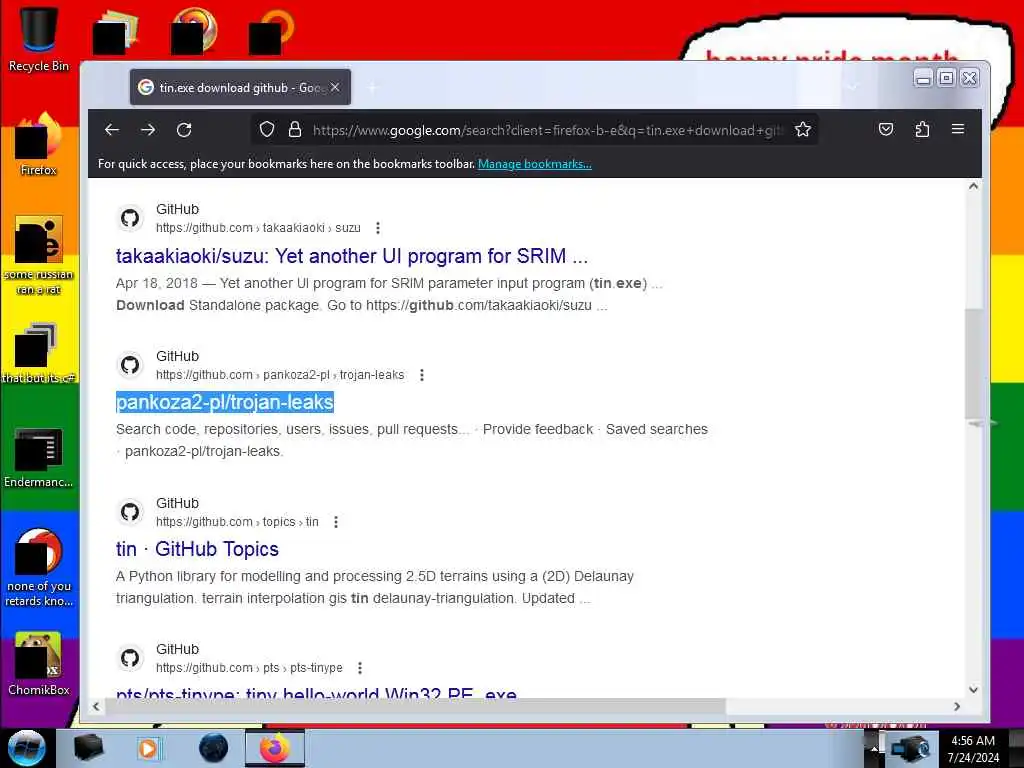Select the ChomikBox desktop icon
Viewport: 1024px width, 768px height.
pos(39,664)
